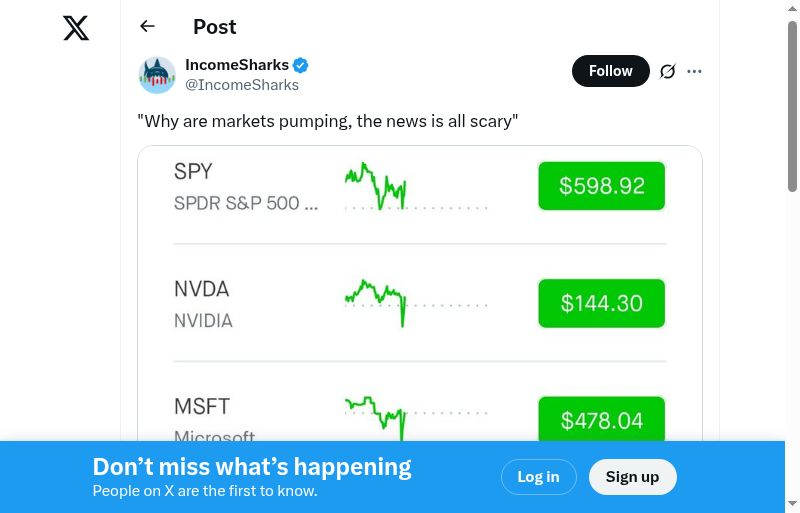Click the page vertical scrollbar thumb
800x513 pixels.
(x=792, y=105)
